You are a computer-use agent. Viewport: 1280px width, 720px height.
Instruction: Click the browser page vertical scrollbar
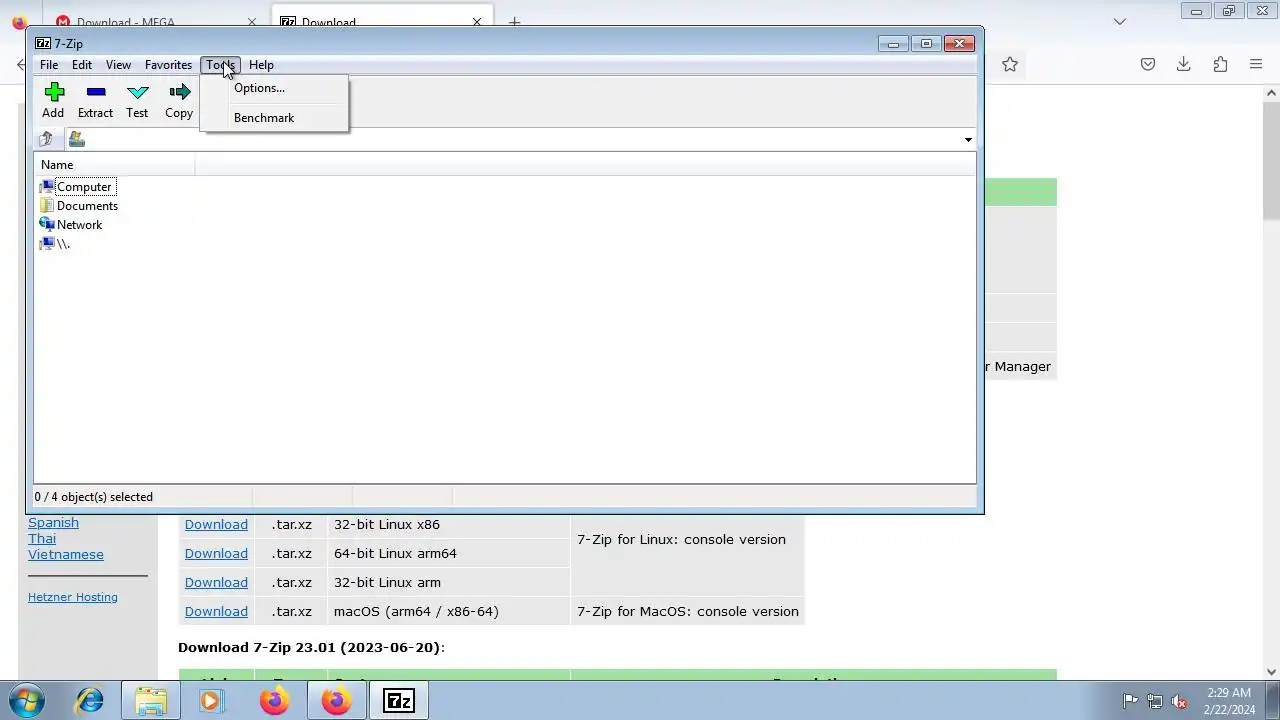[1271, 160]
